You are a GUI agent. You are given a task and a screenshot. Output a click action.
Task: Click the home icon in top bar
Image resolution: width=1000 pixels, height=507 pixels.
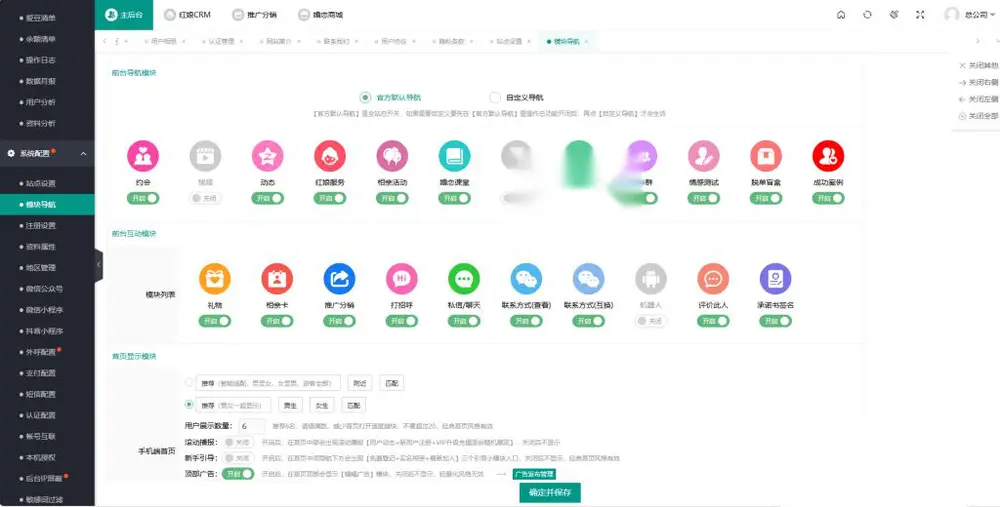pyautogui.click(x=841, y=15)
